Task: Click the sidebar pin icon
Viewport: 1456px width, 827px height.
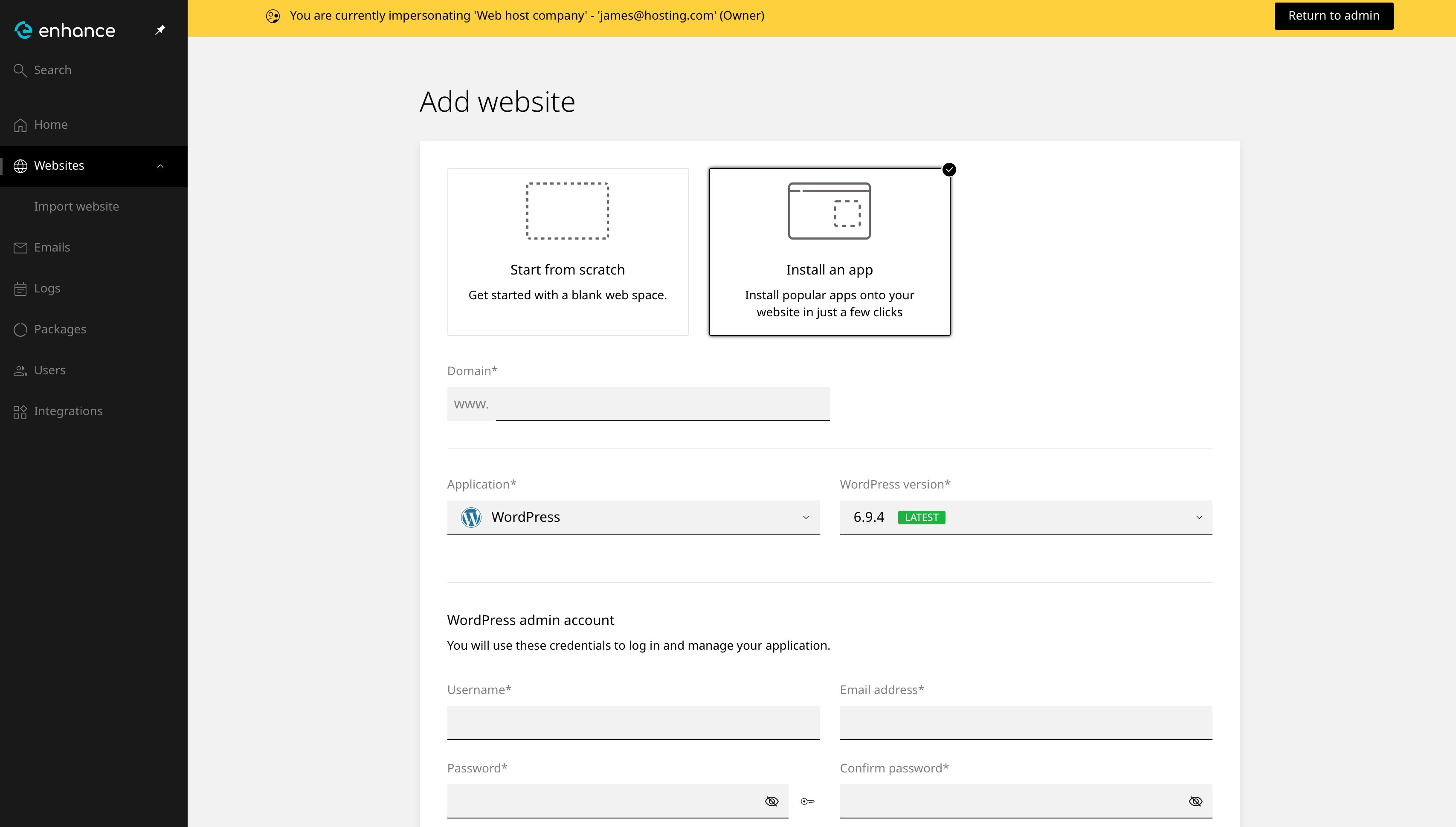Action: click(160, 29)
